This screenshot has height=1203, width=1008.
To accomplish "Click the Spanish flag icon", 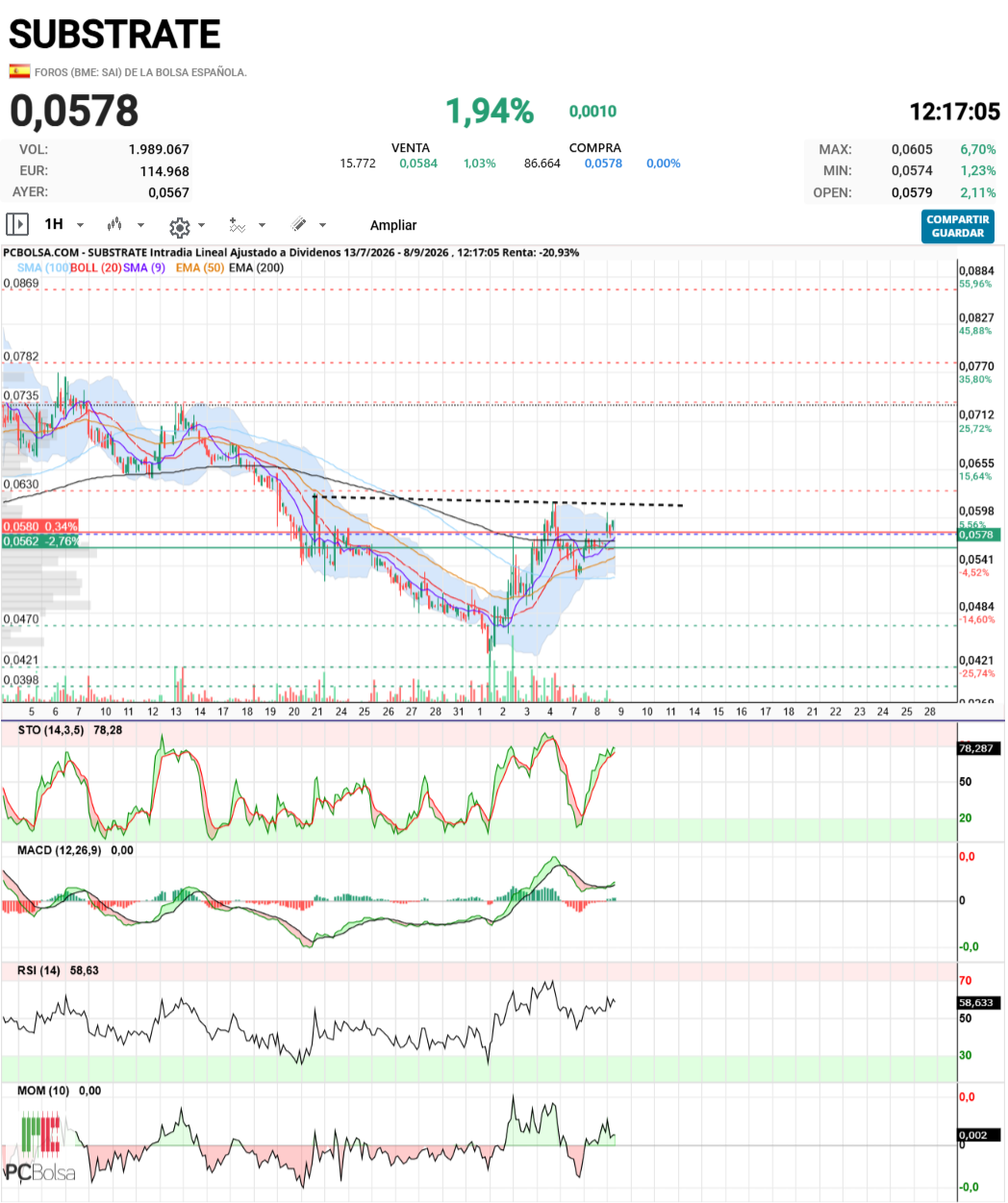I will click(x=19, y=71).
